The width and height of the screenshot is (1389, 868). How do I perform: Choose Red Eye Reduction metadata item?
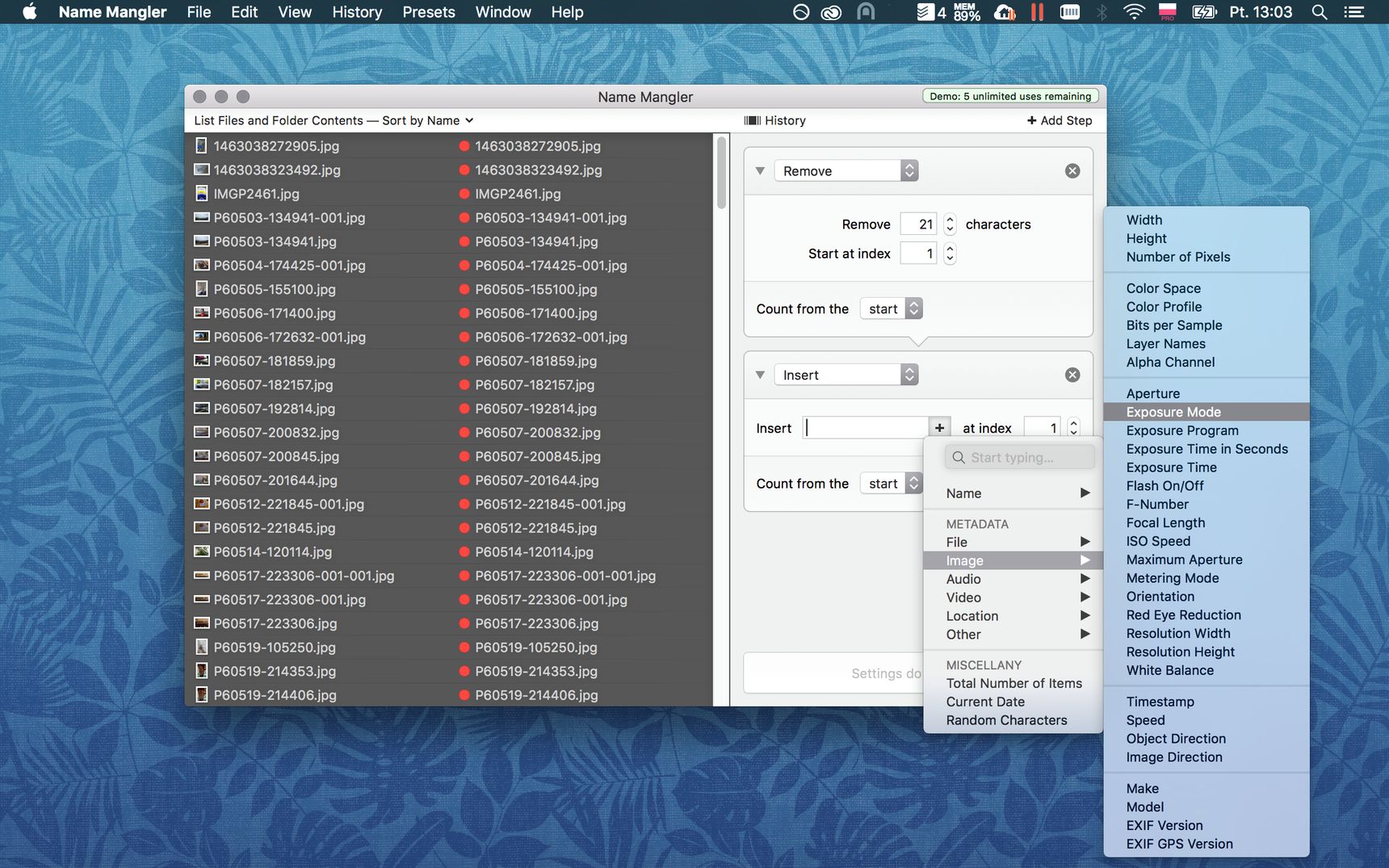click(1206, 615)
